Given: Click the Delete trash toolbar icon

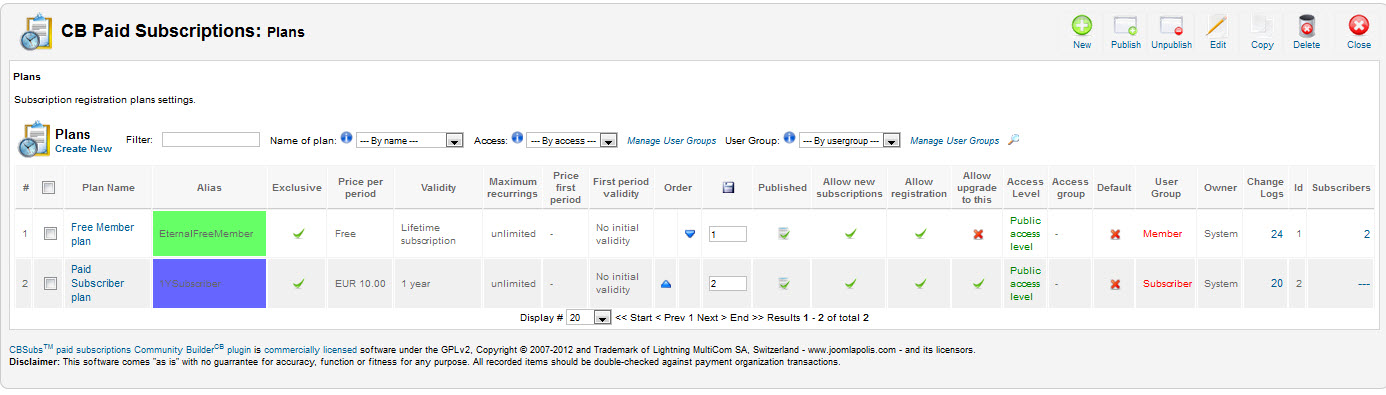Looking at the screenshot, I should [x=1306, y=27].
